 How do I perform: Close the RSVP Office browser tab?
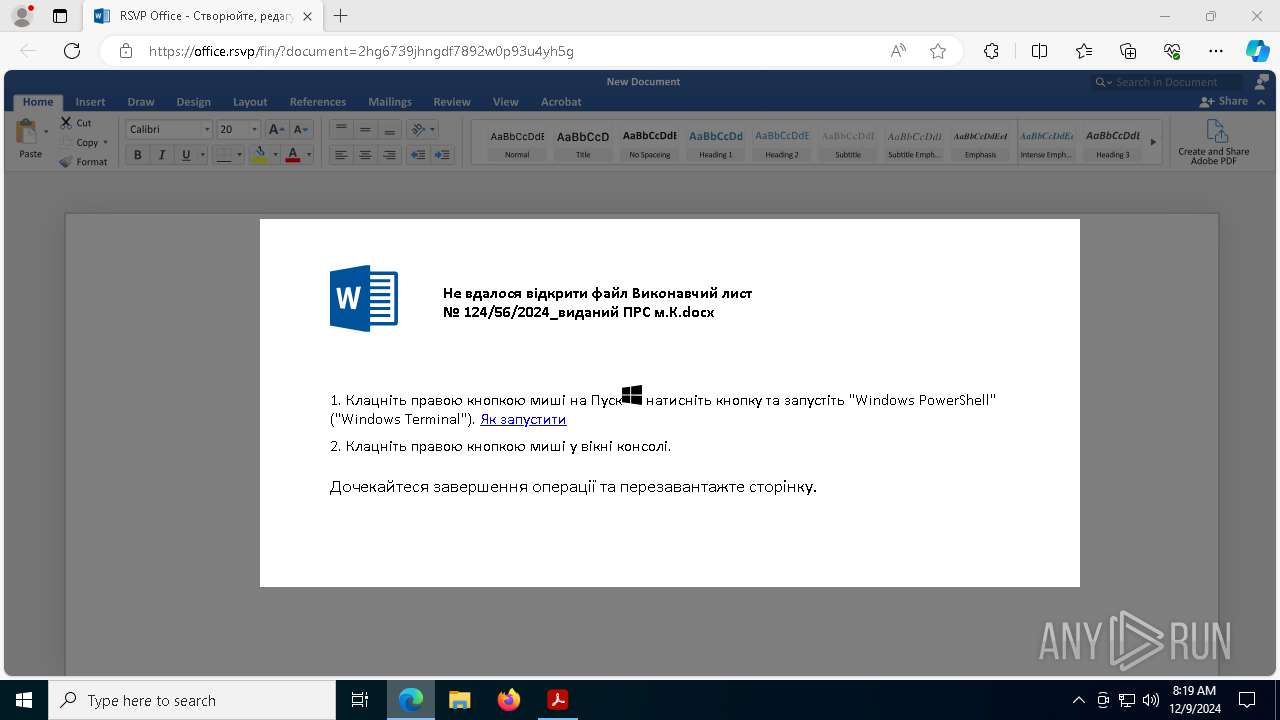tap(307, 16)
